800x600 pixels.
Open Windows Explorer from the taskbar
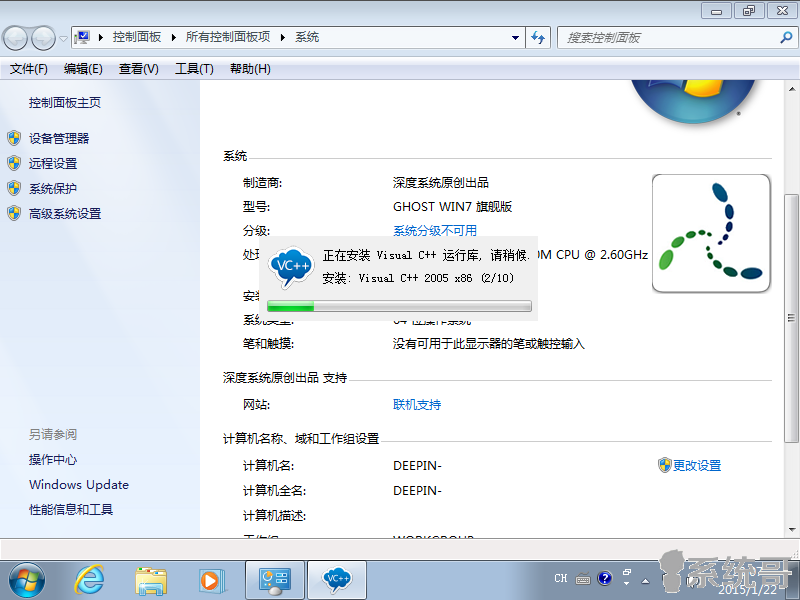(151, 581)
